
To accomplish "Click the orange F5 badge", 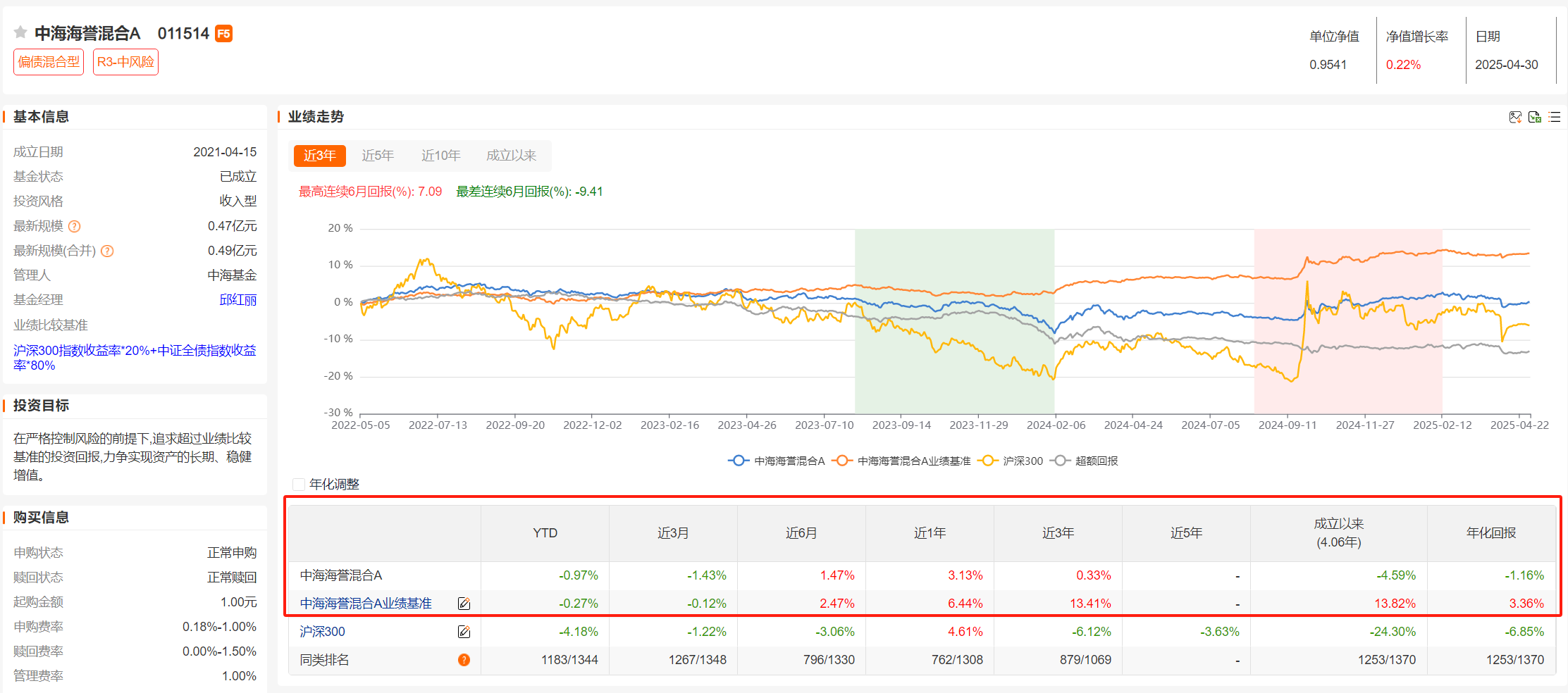I will click(223, 34).
